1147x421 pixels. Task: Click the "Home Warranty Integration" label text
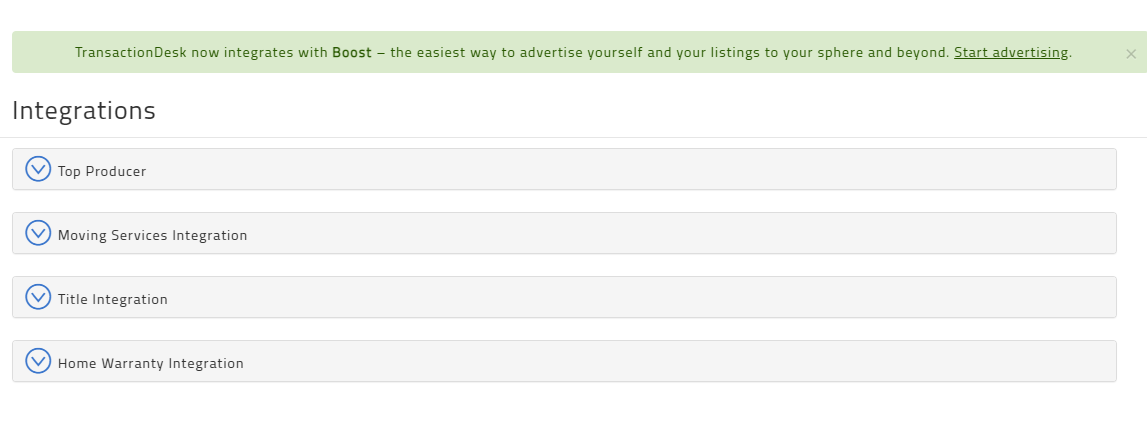151,363
